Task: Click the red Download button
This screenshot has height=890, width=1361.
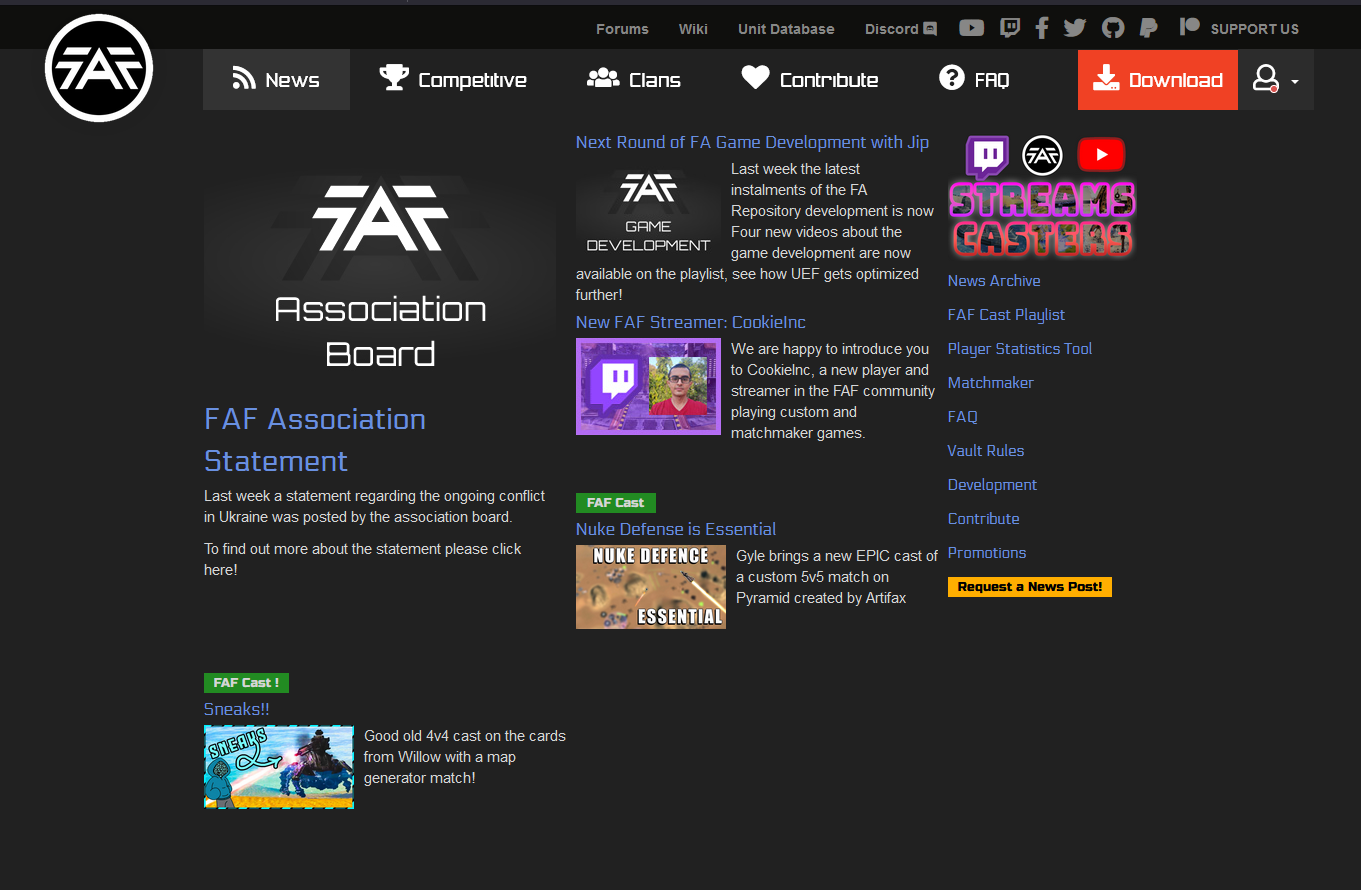Action: click(1158, 80)
